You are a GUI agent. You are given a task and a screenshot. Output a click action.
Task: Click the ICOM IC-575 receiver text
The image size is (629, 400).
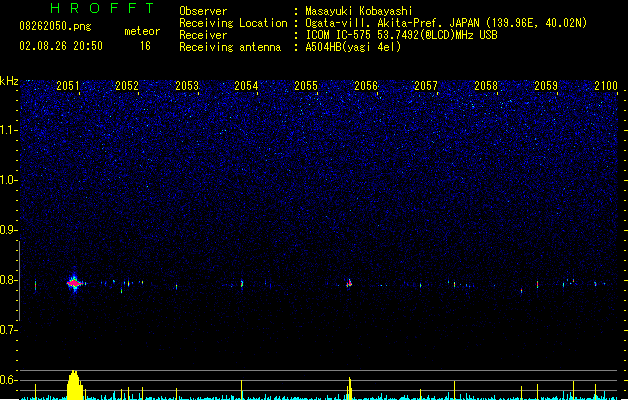tap(401, 35)
